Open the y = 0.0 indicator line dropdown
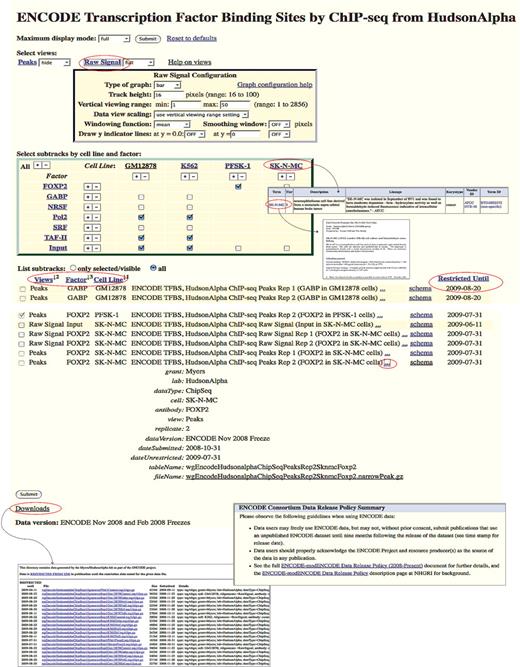The image size is (520, 667). tap(195, 134)
